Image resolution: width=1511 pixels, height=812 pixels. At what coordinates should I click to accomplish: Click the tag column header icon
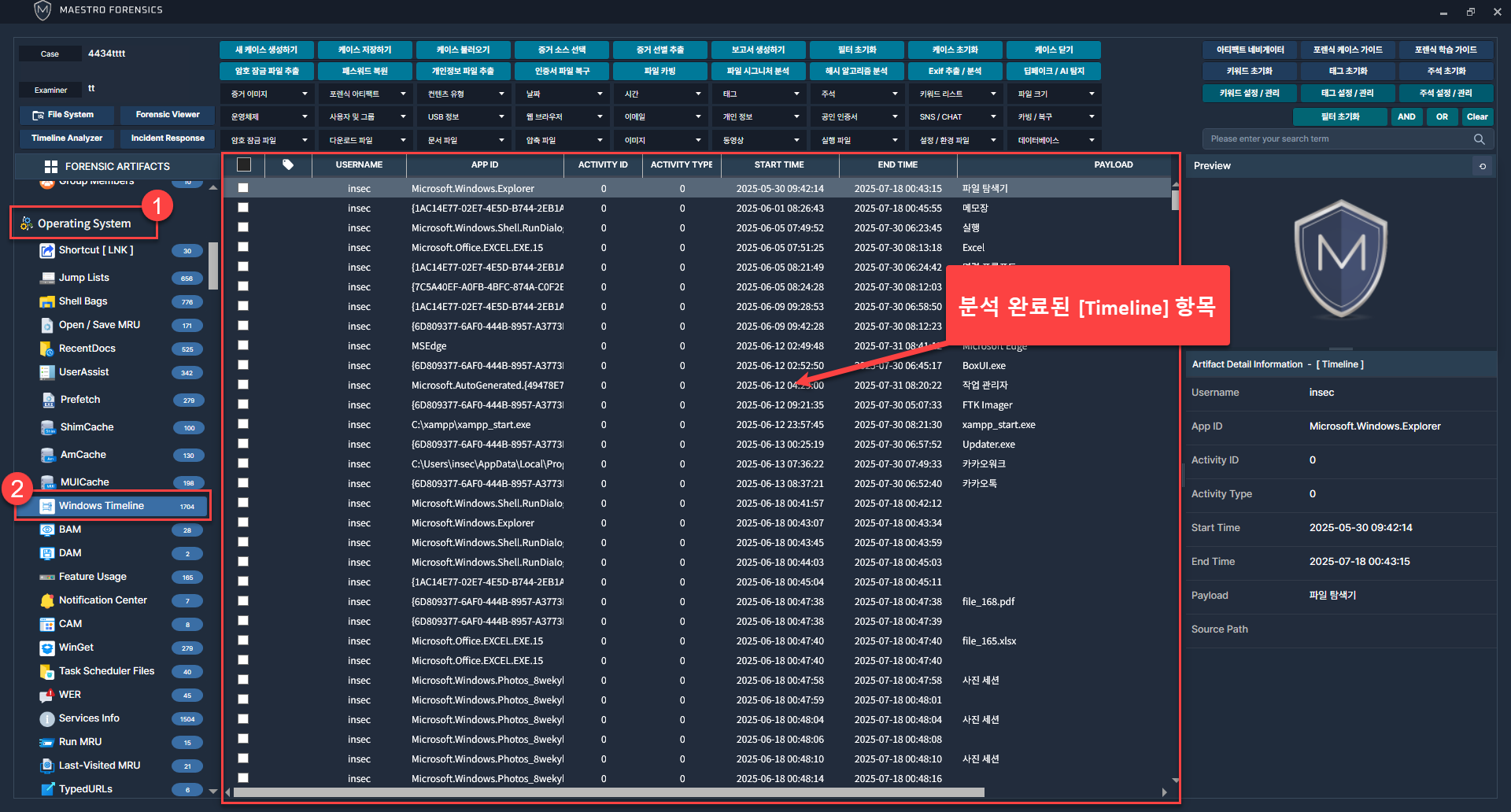288,165
